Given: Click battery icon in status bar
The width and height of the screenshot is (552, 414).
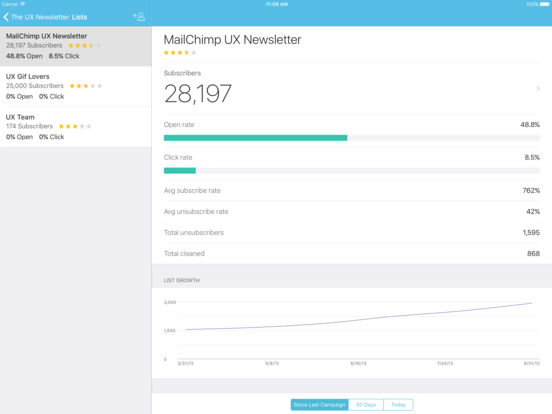Looking at the screenshot, I should [x=545, y=4].
